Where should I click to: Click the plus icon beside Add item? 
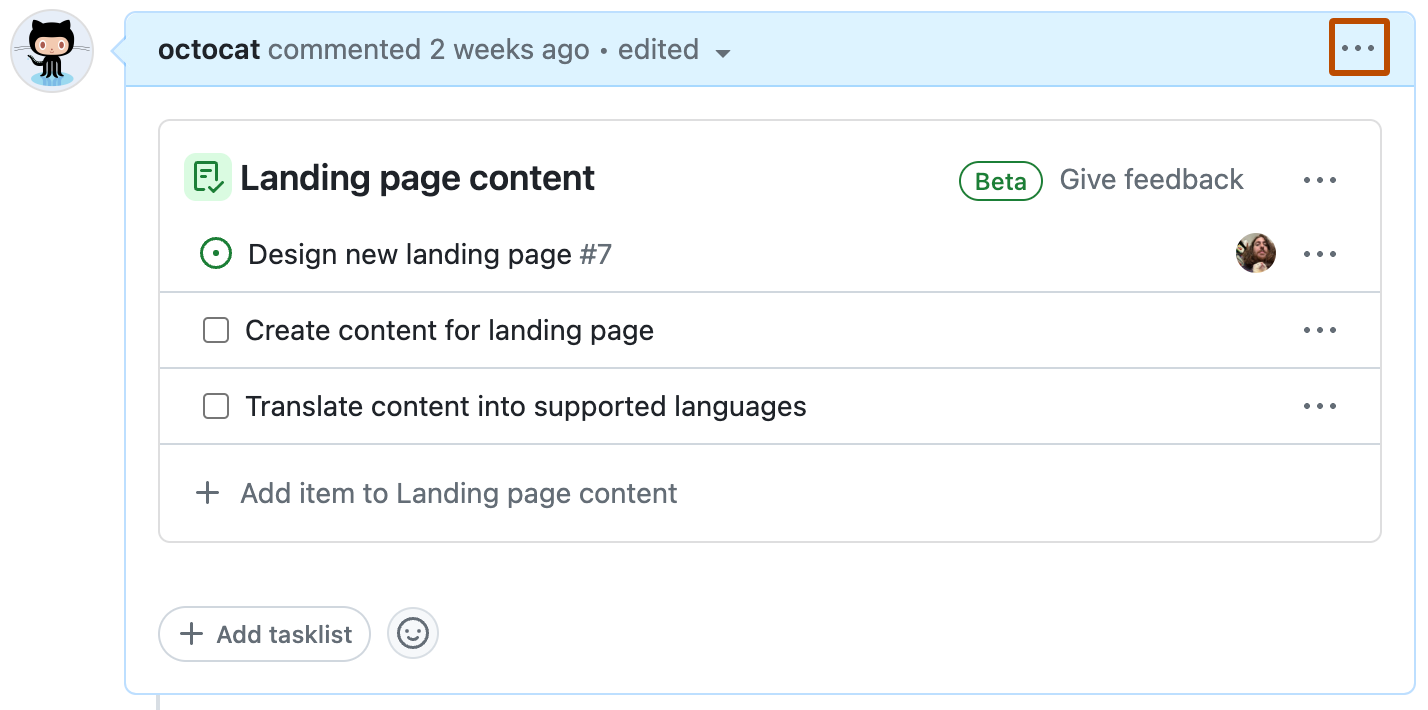[x=207, y=493]
